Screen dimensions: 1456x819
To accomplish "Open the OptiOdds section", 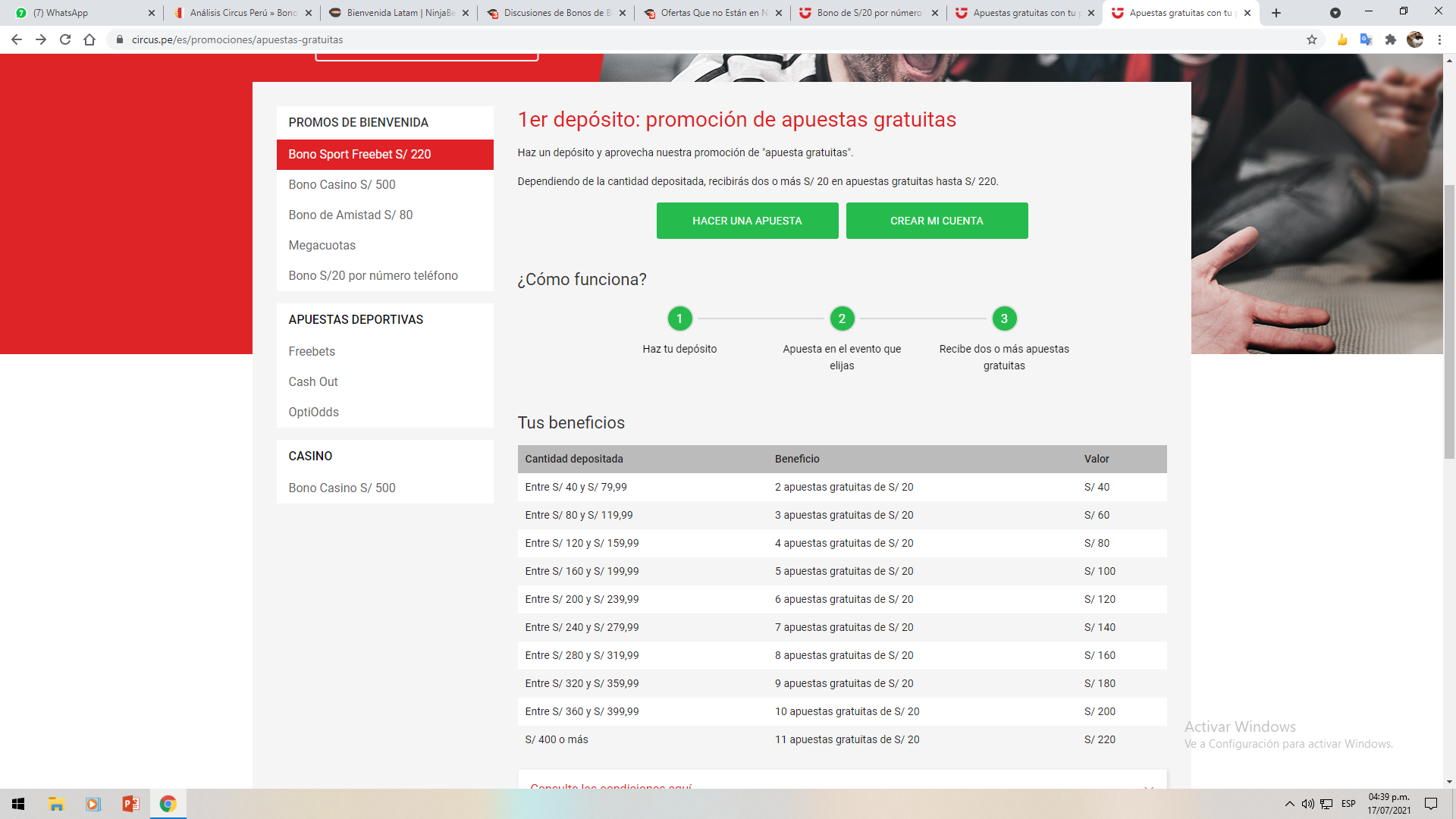I will click(x=385, y=412).
